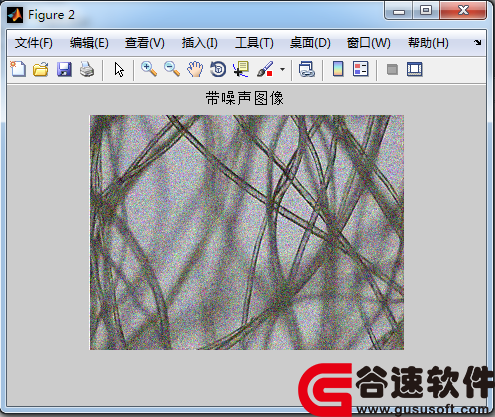Enable the Data Cursor tool
Image resolution: width=495 pixels, height=417 pixels.
(x=241, y=69)
